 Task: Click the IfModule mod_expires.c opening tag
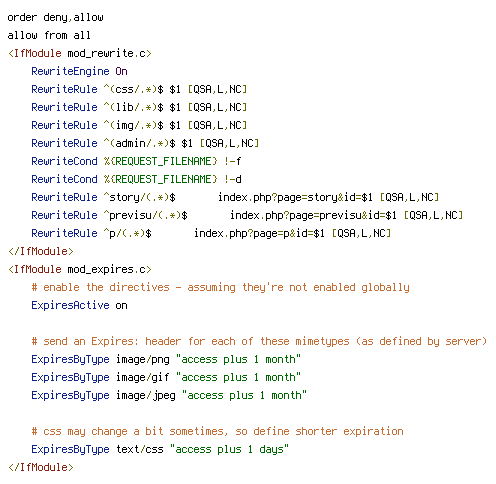click(80, 269)
